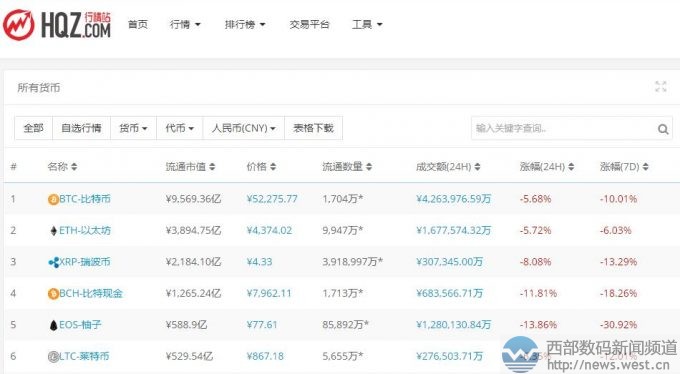Viewport: 680px width, 374px height.
Task: Expand the 货币 filter dropdown
Action: 133,128
